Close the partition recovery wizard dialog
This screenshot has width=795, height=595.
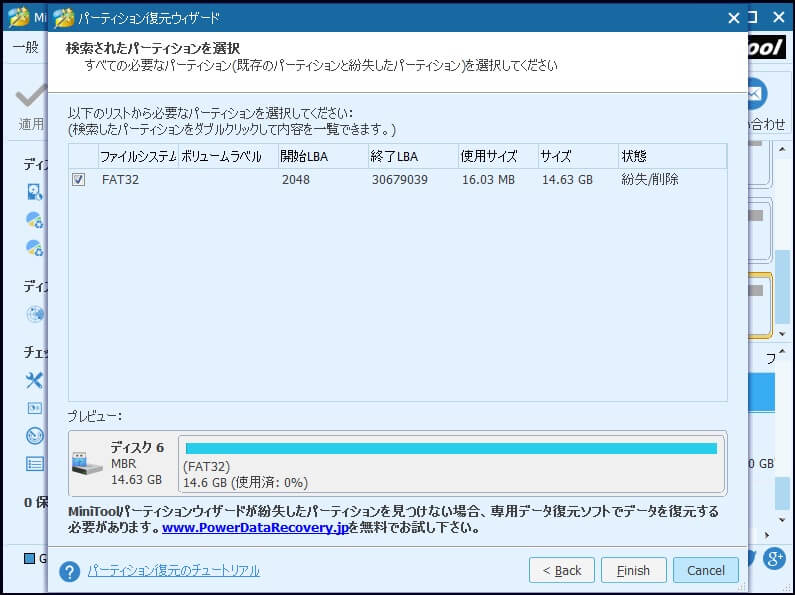[x=734, y=17]
